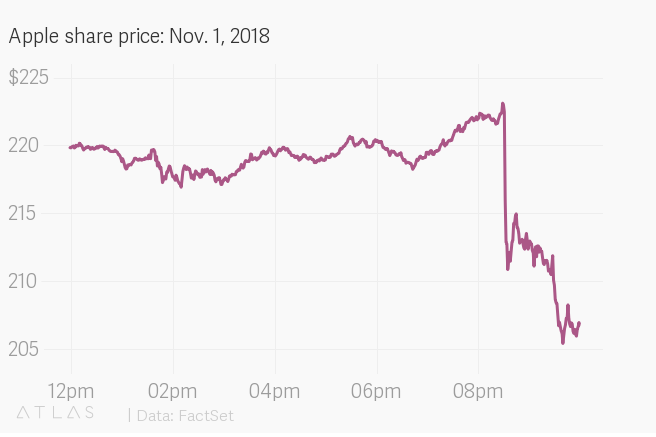
Task: Click the chart title Apple share price
Action: [x=139, y=36]
